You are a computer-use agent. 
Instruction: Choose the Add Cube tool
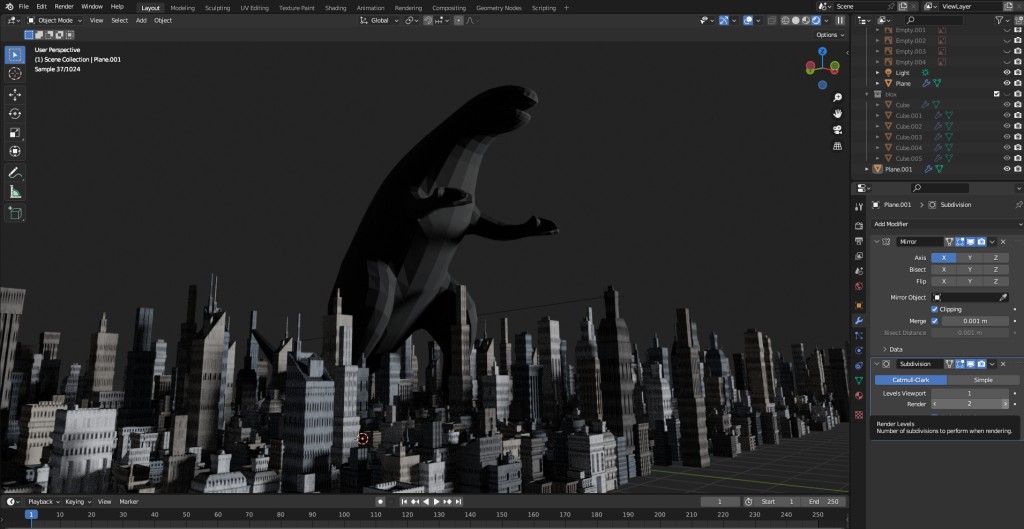tap(15, 212)
